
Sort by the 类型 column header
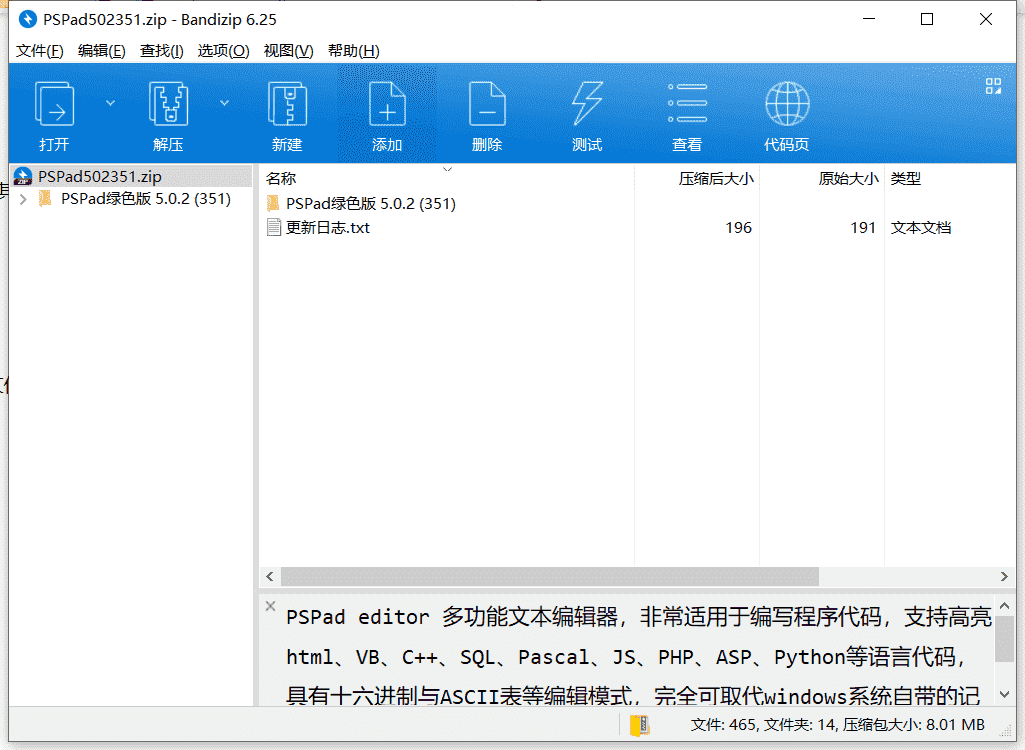[950, 179]
